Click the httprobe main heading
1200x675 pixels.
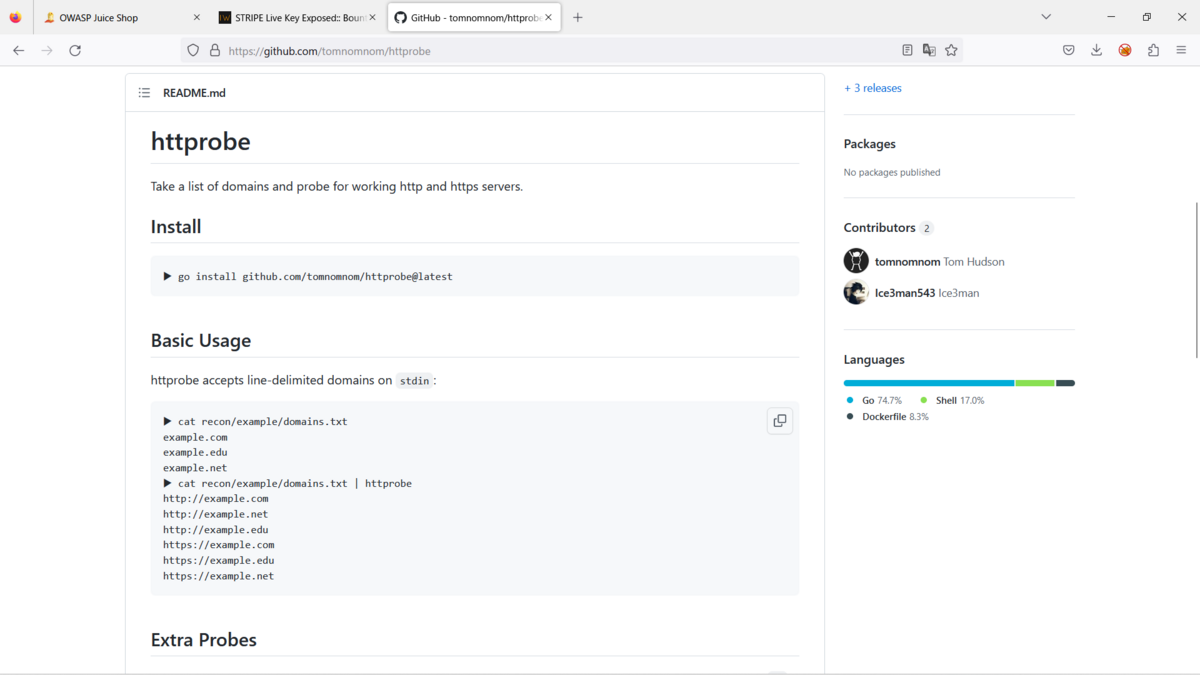click(x=200, y=141)
